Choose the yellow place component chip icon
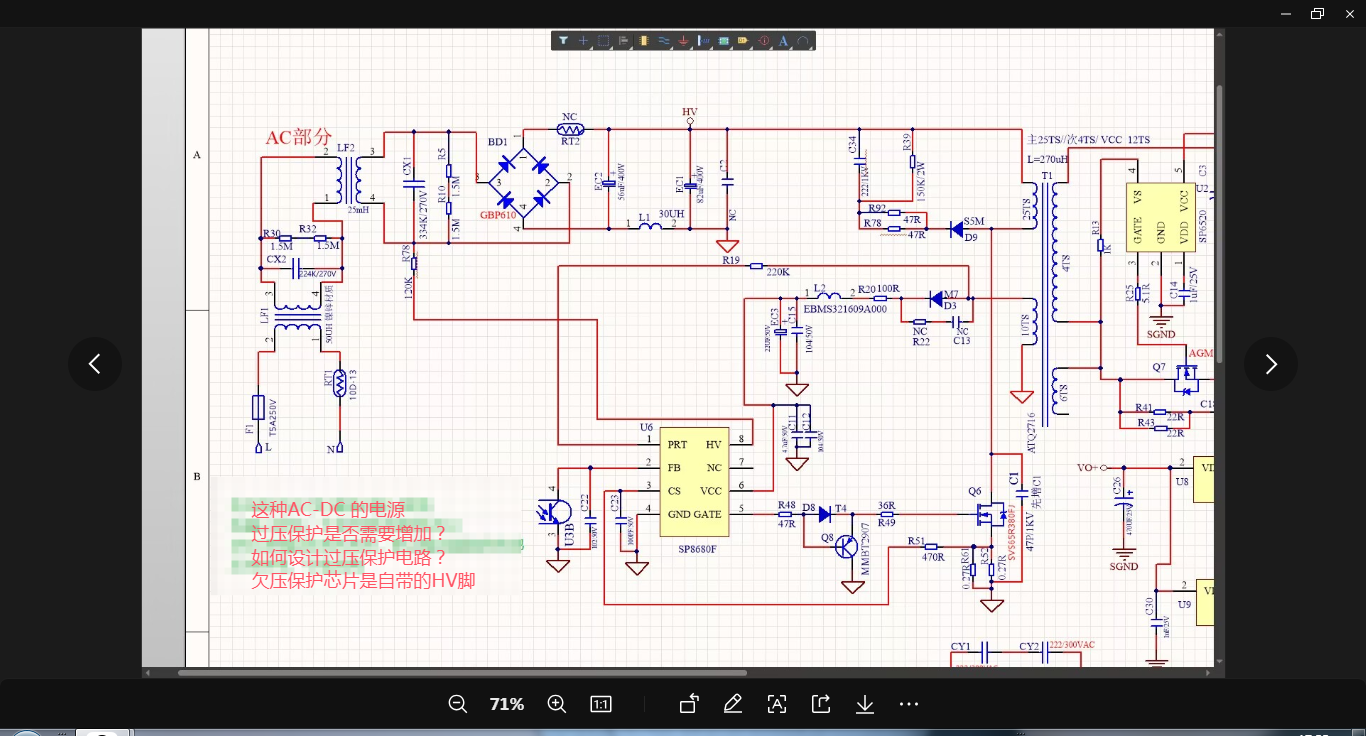Screen dimensions: 1366x736 (x=643, y=41)
